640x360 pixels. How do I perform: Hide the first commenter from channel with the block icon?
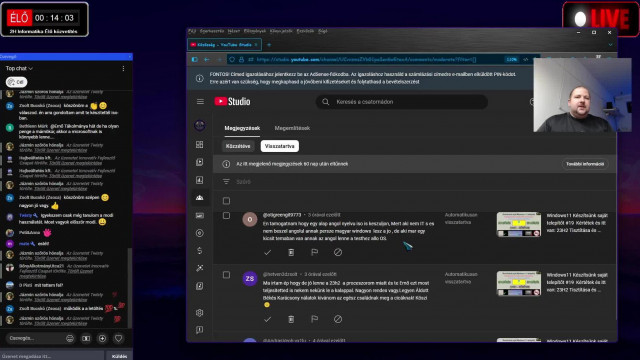pyautogui.click(x=338, y=252)
